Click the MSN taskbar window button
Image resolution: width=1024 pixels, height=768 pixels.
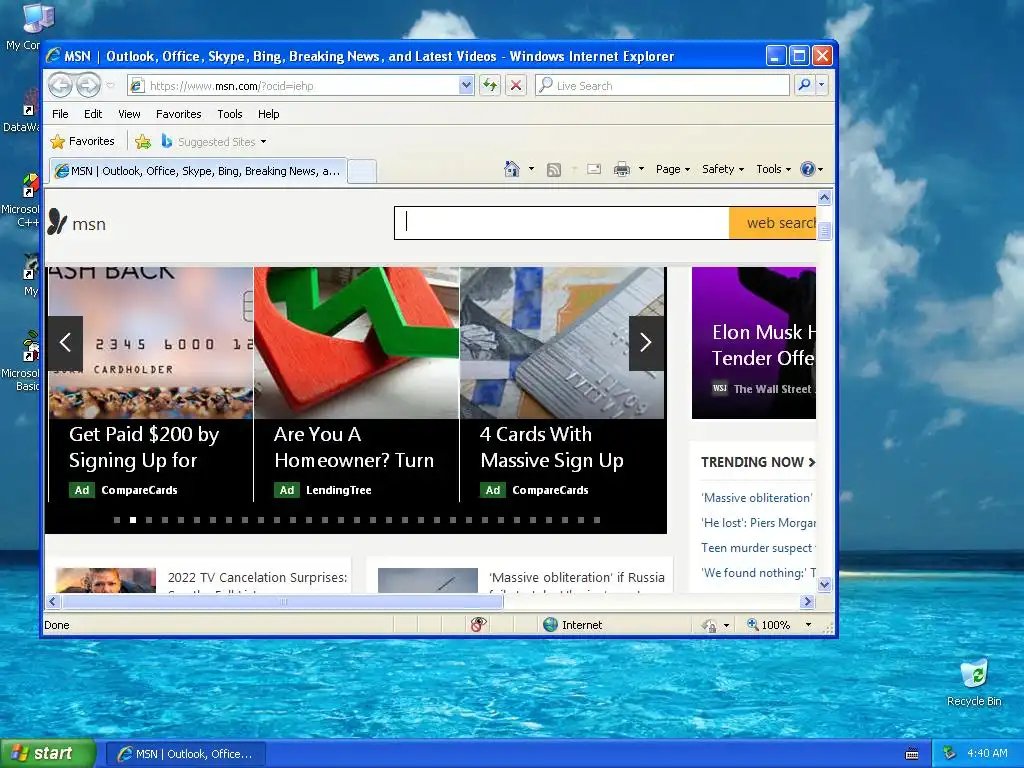pyautogui.click(x=185, y=754)
